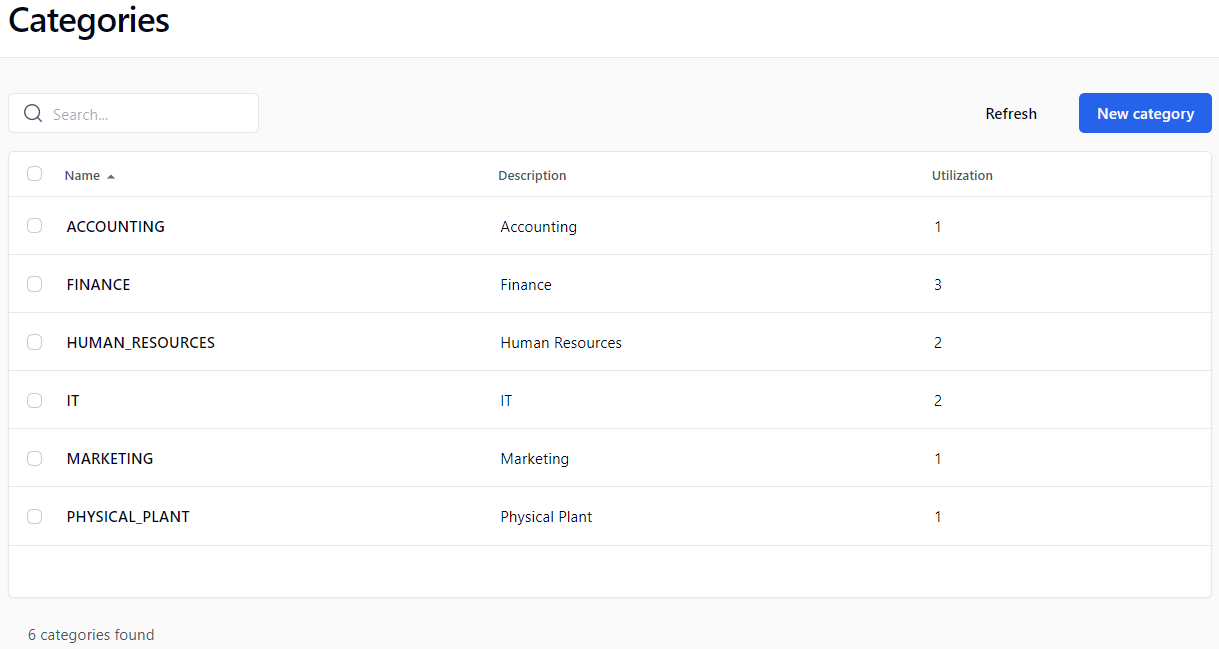The height and width of the screenshot is (649, 1219).
Task: Enable the IT row checkbox
Action: point(35,400)
